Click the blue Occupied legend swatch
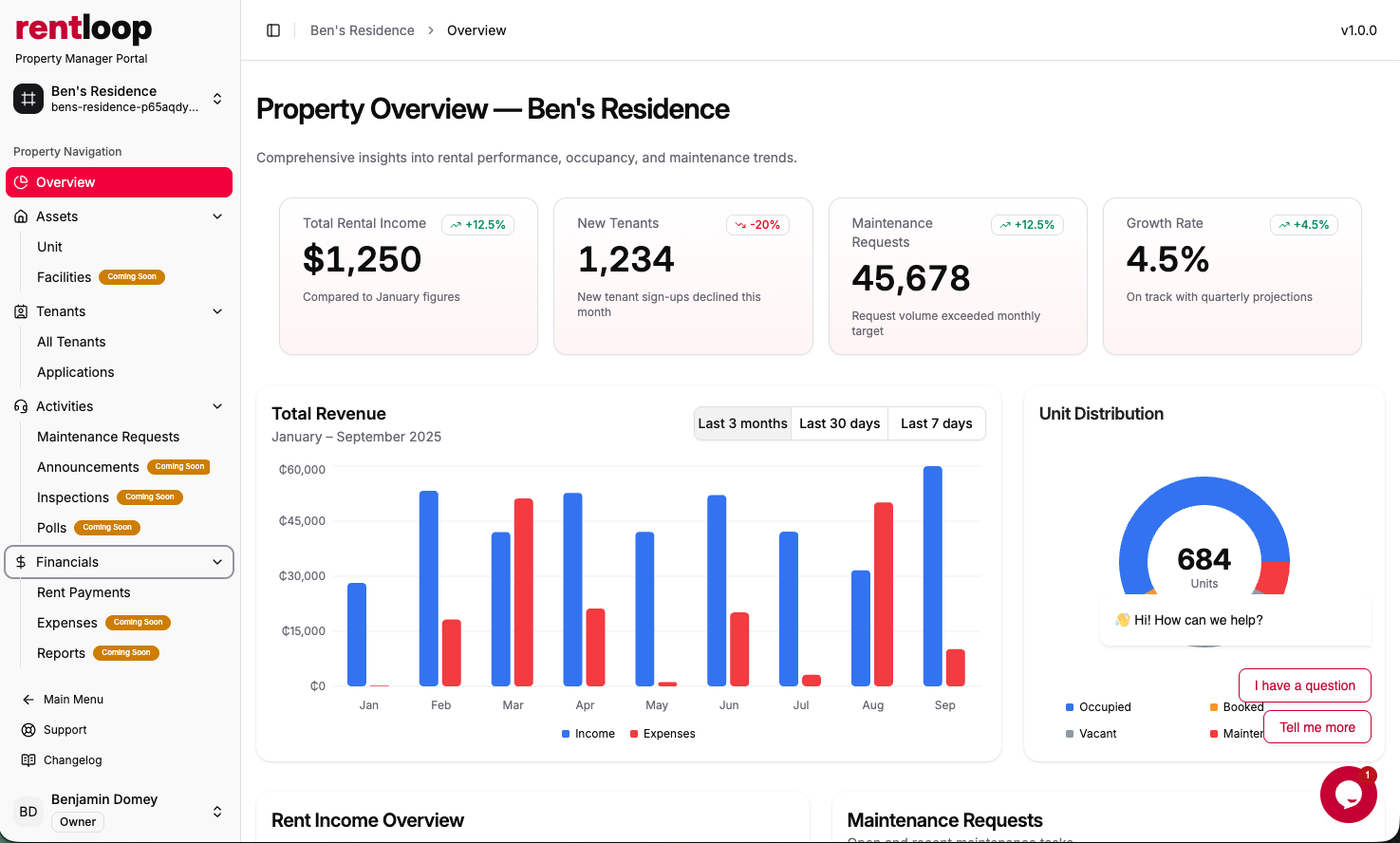 pyautogui.click(x=1070, y=707)
